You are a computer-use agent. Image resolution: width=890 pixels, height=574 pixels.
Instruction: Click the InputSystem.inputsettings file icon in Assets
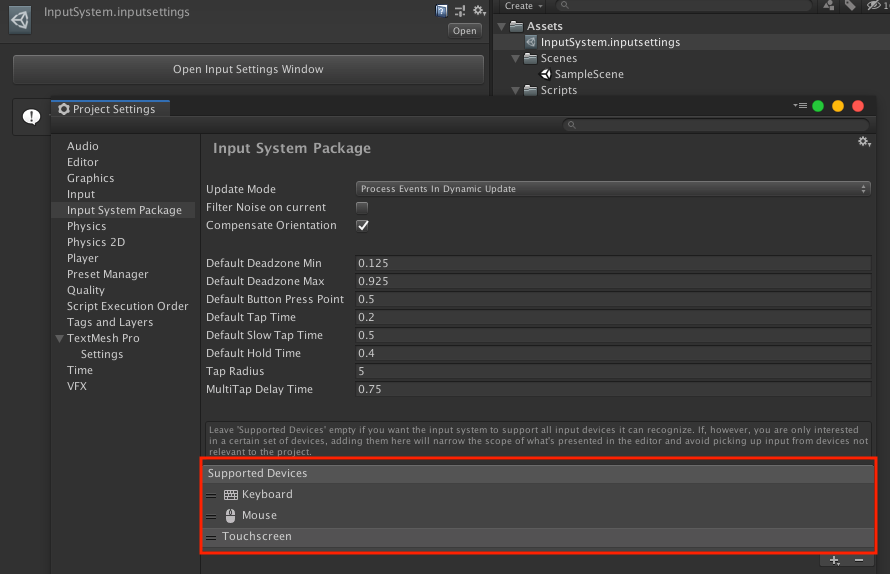pyautogui.click(x=531, y=42)
